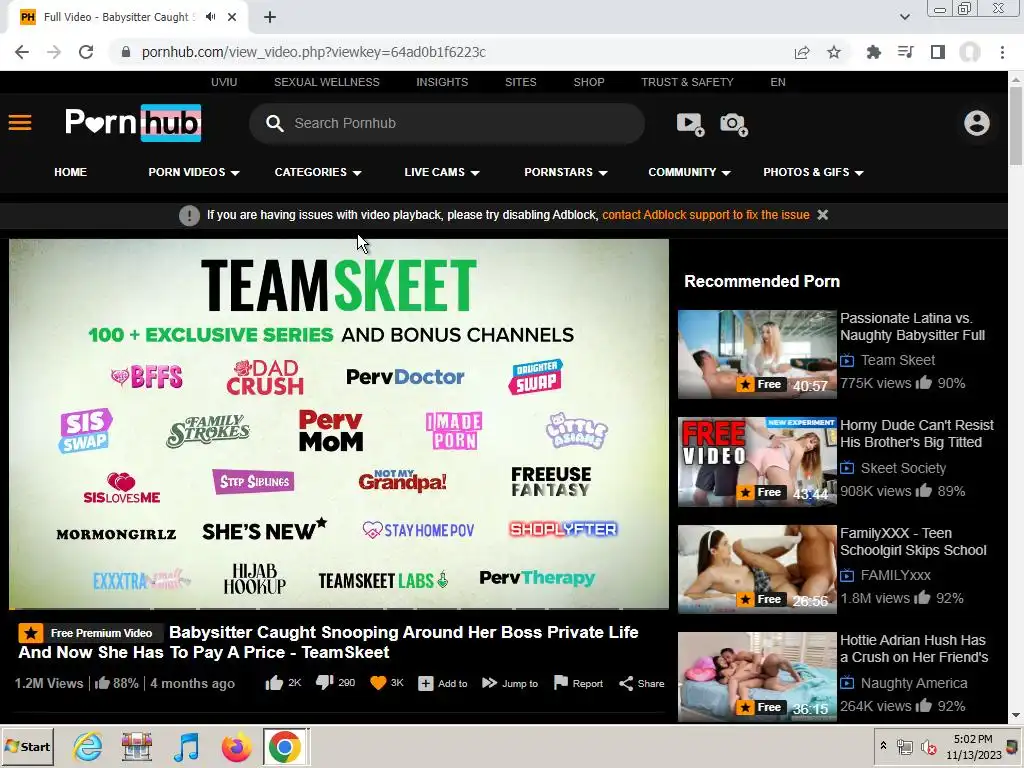
Task: Click the magnifier icon in the search bar
Action: [x=275, y=123]
